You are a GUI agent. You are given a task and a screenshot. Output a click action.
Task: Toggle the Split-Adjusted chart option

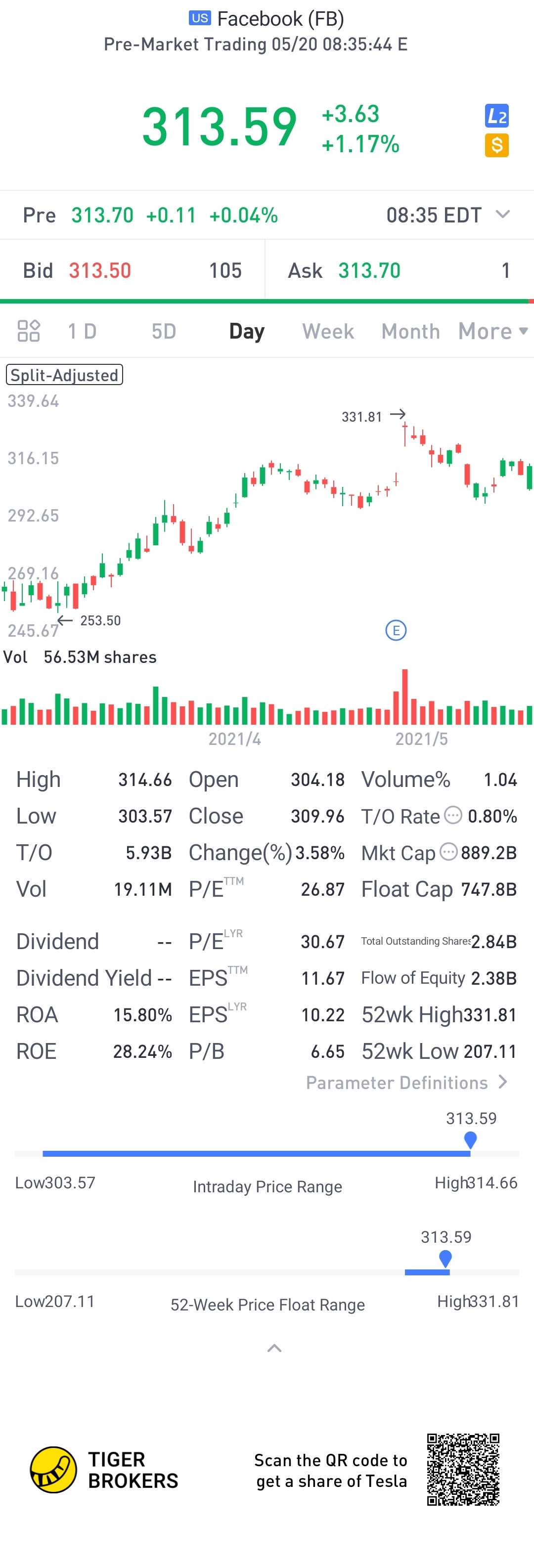pos(65,374)
